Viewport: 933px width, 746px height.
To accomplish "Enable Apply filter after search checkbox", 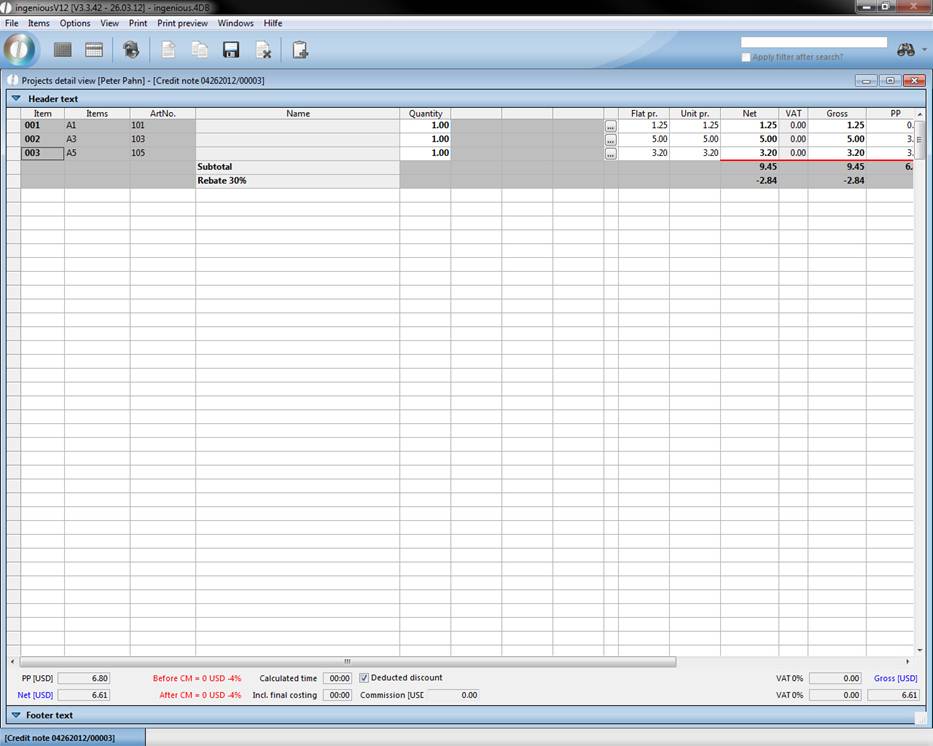I will click(746, 57).
